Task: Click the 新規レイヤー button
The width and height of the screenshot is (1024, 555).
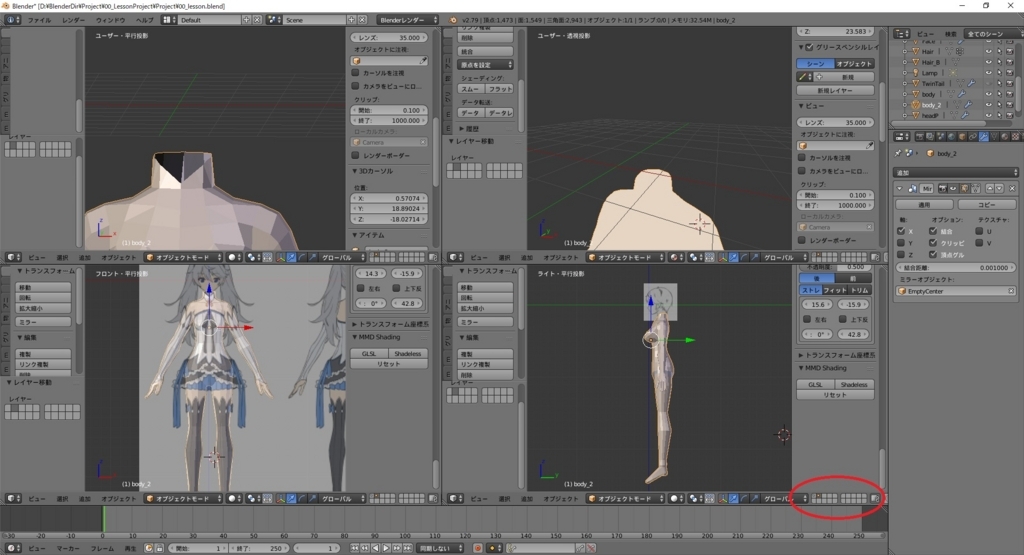Action: click(835, 91)
